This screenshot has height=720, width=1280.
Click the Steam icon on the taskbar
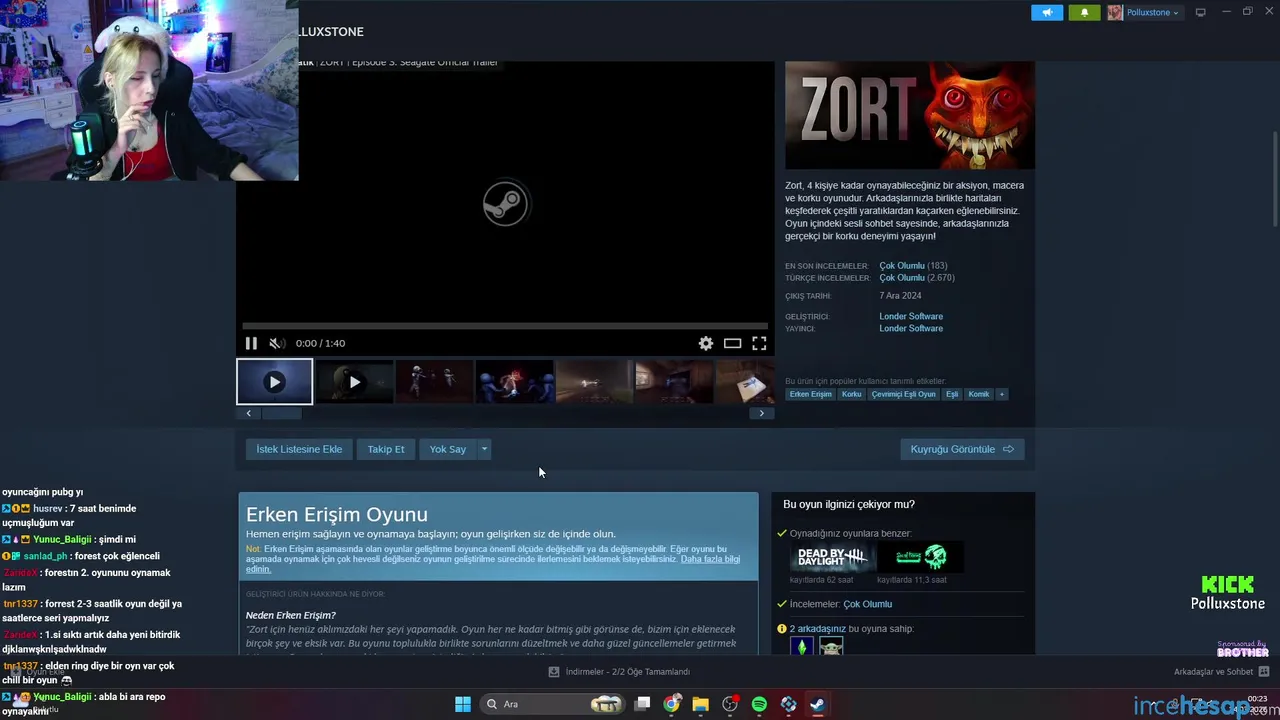[817, 704]
